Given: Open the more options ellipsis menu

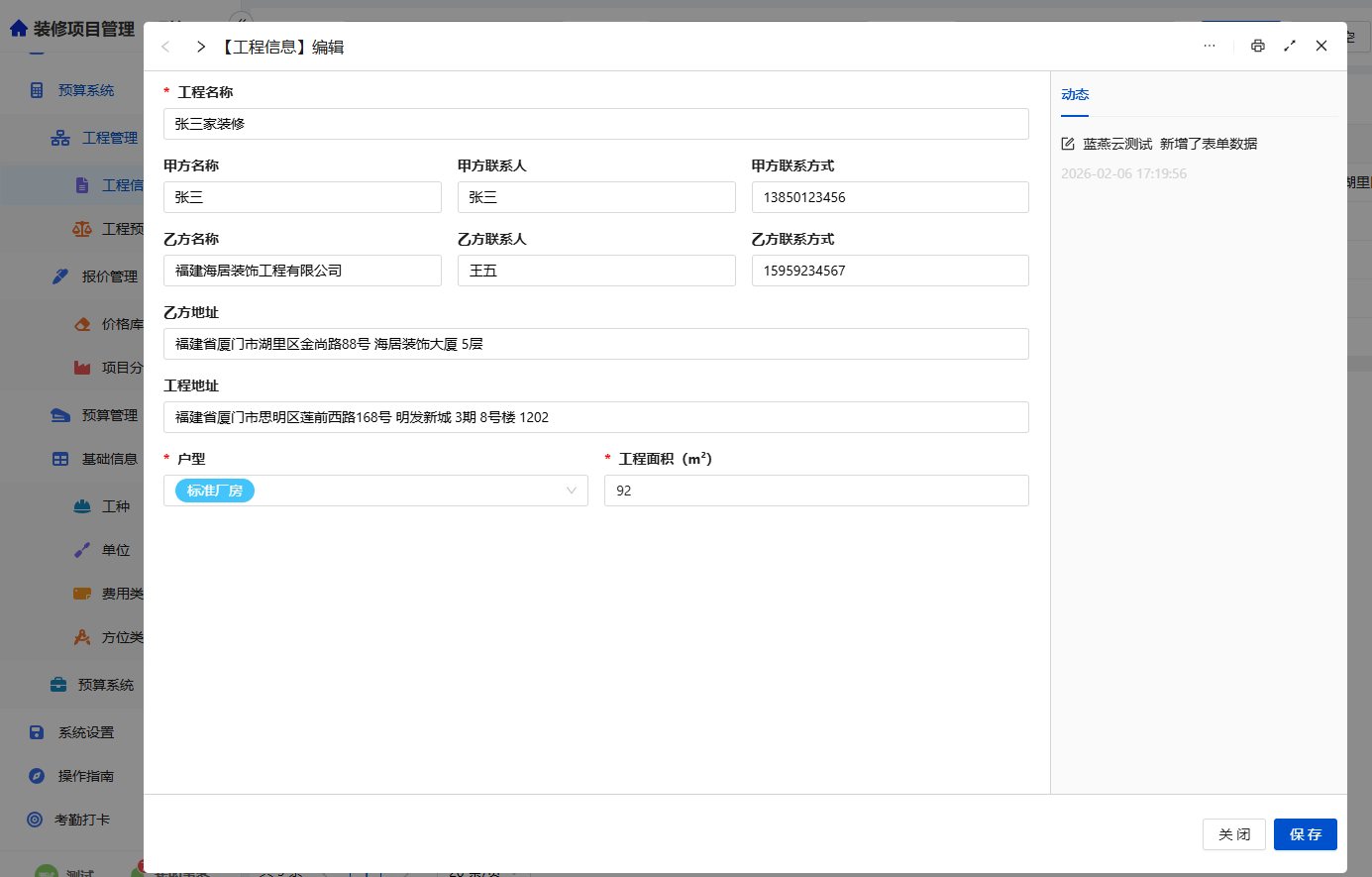Looking at the screenshot, I should (x=1210, y=46).
